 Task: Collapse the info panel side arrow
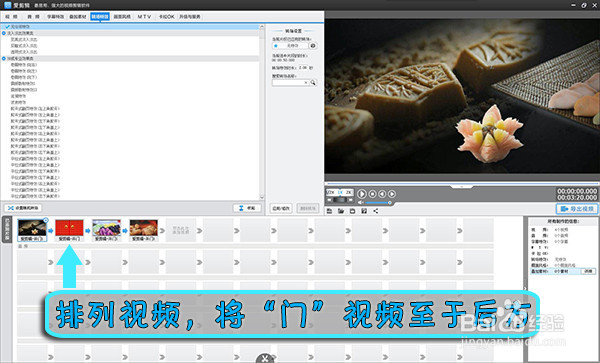[525, 288]
